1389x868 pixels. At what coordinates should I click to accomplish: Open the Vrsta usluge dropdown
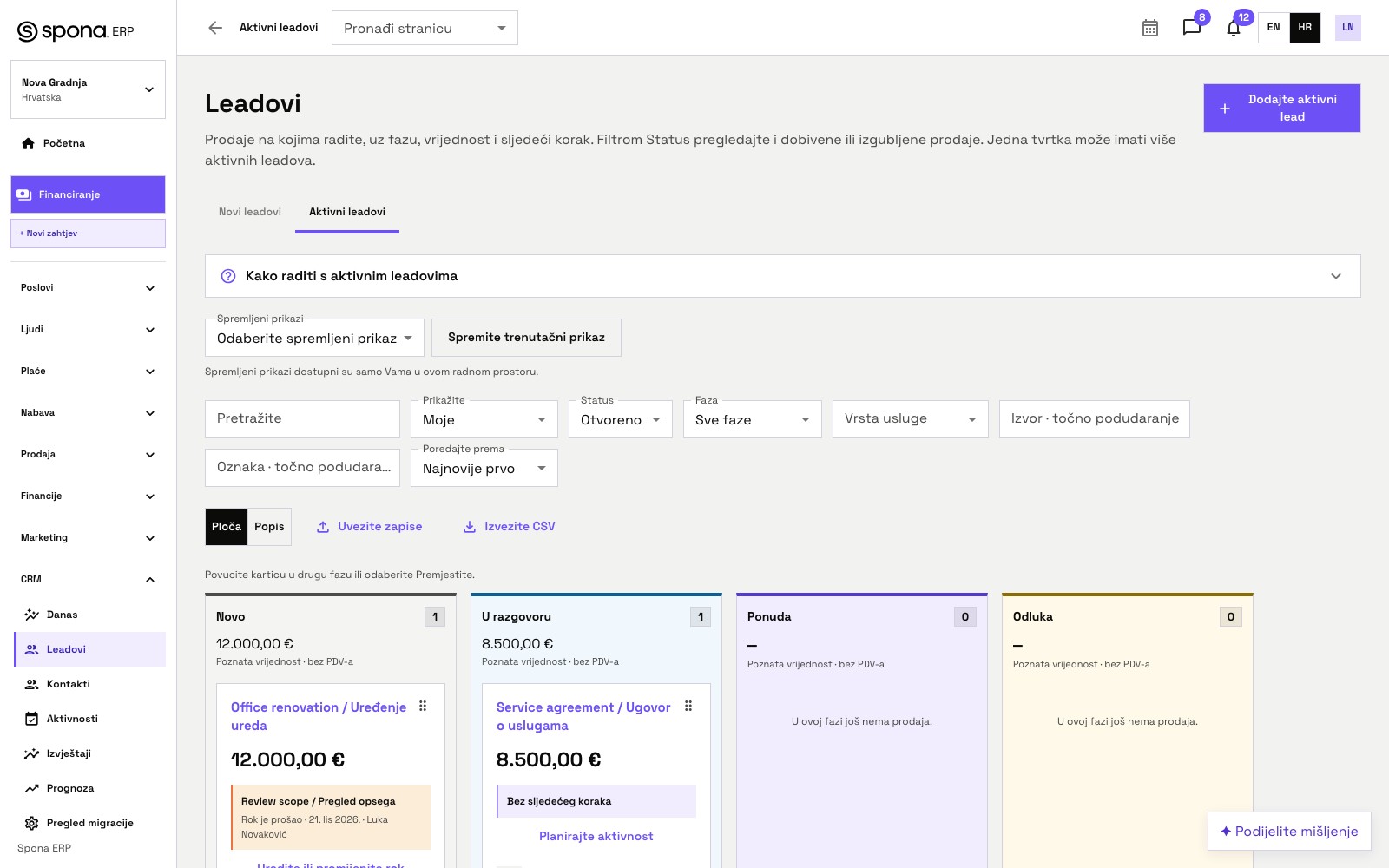910,419
